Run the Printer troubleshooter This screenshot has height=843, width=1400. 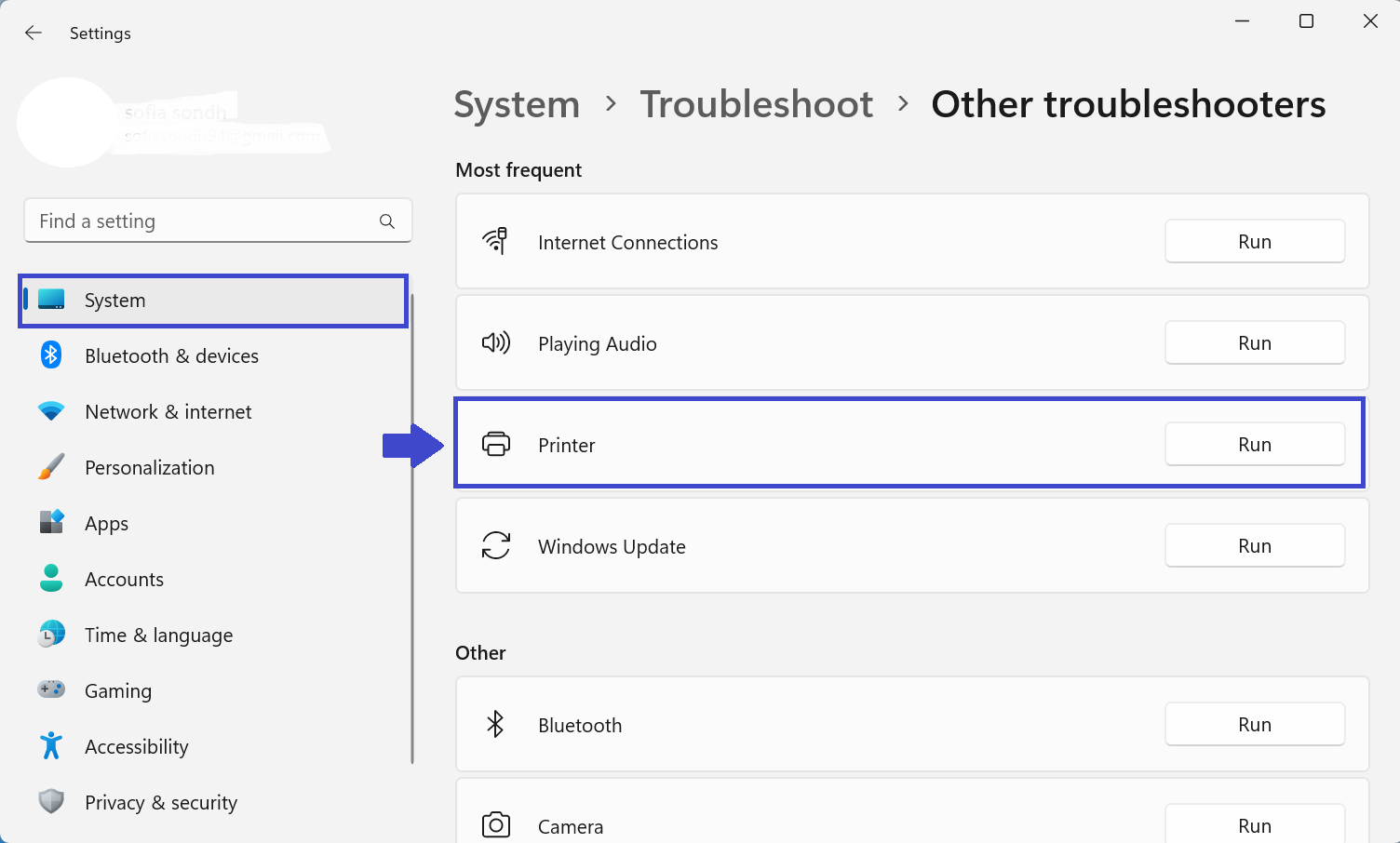click(1254, 445)
